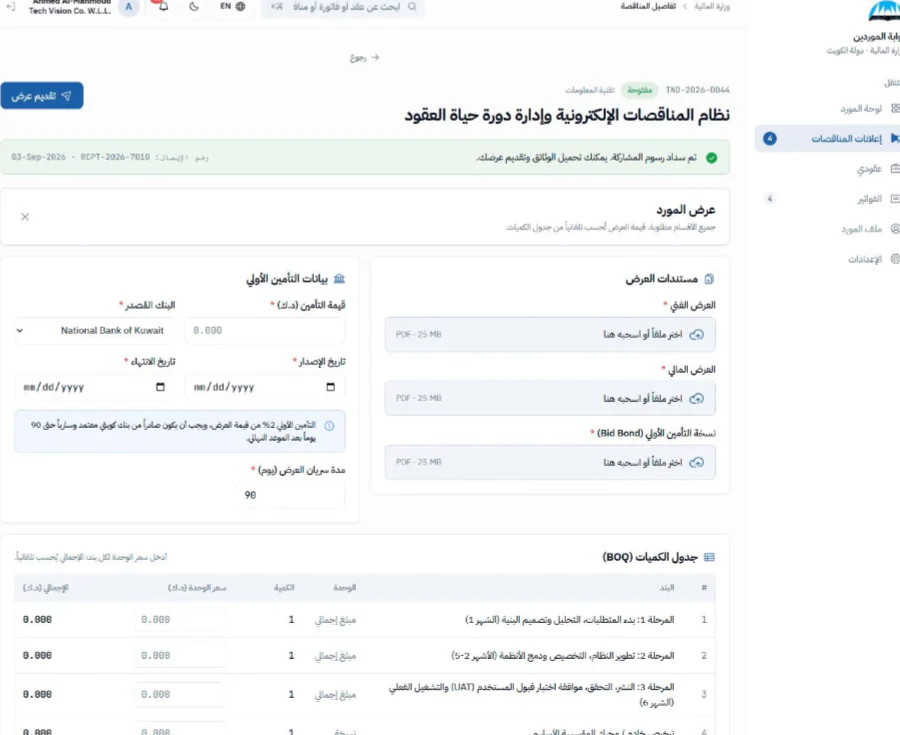900x735 pixels.
Task: Click upload cloud icon for technical offer
Action: 696,335
